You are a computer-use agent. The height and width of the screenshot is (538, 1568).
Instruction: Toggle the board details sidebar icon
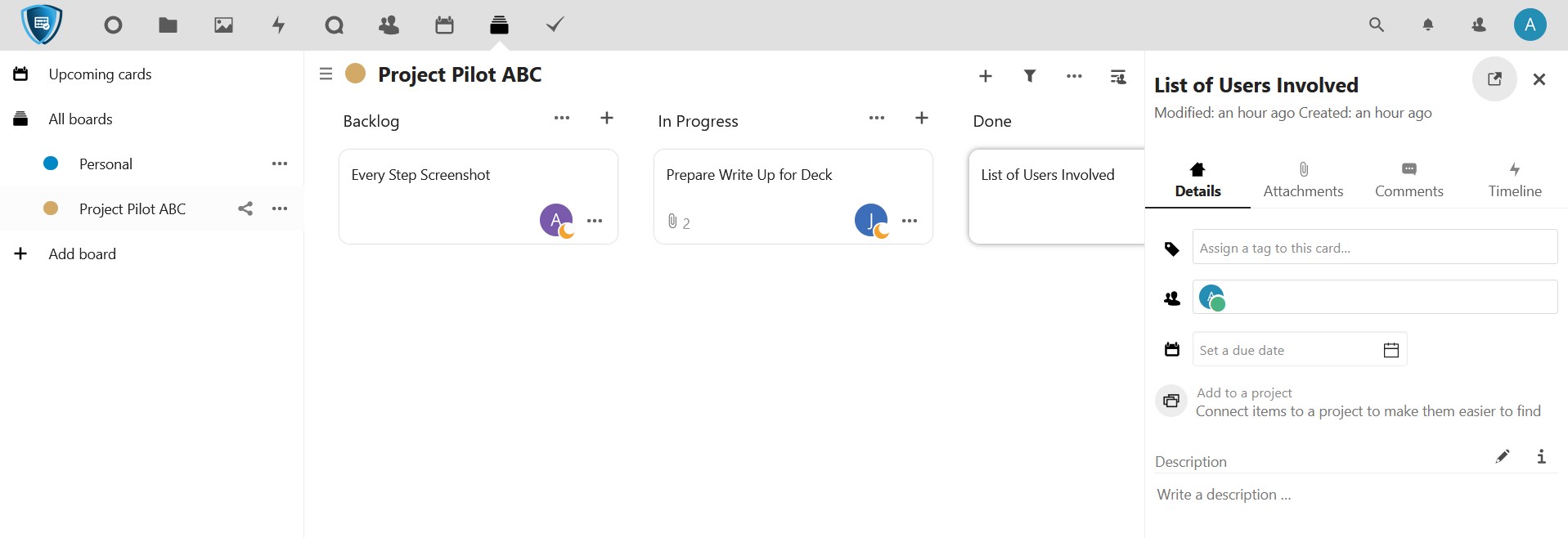point(1118,76)
